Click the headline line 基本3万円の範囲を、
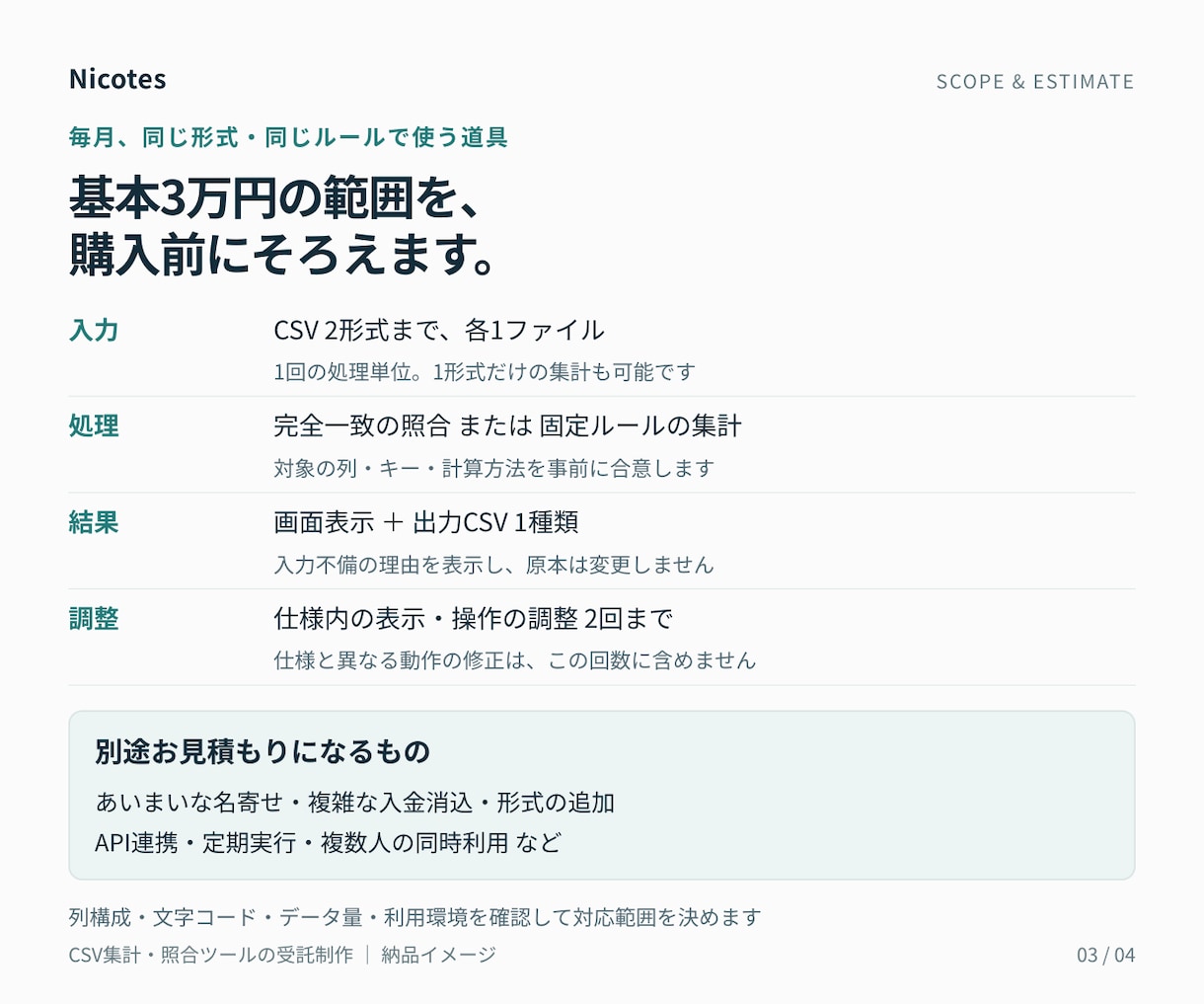This screenshot has width=1204, height=1004. (x=274, y=198)
